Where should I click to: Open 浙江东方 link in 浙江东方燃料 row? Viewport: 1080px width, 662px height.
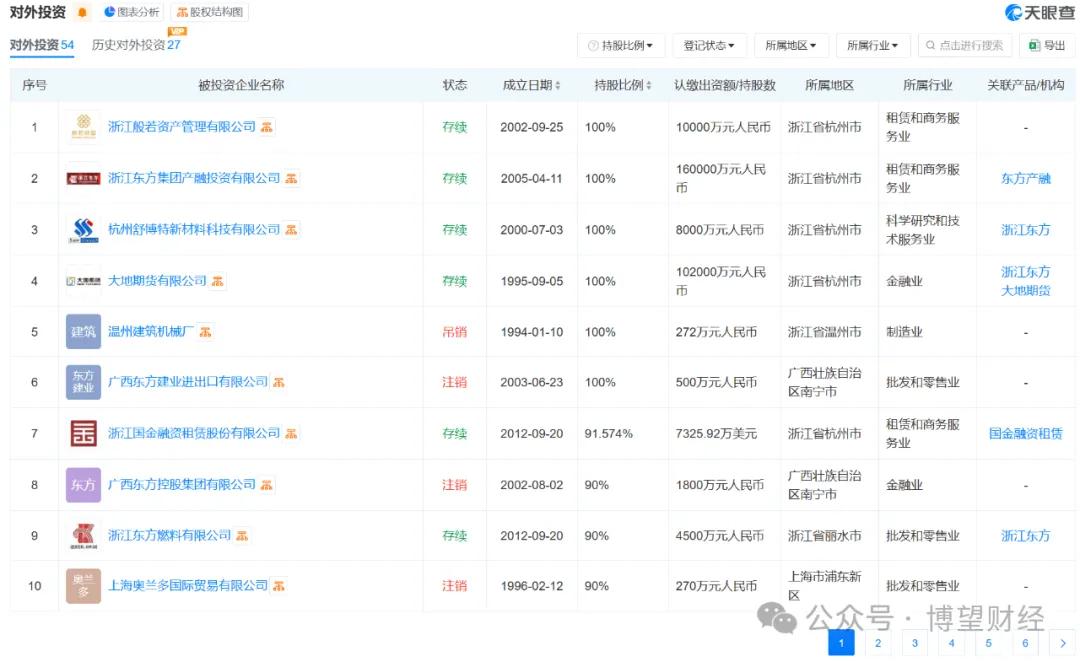(1026, 535)
